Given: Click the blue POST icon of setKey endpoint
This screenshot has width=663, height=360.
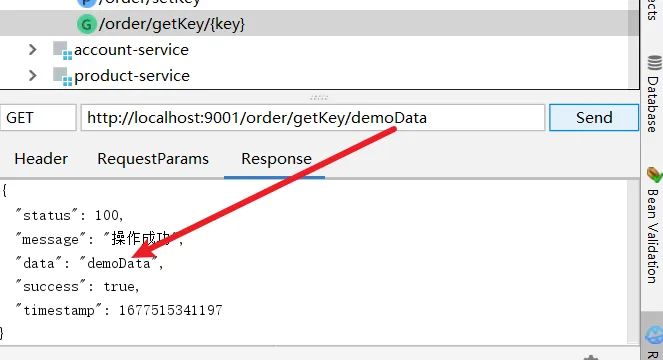Looking at the screenshot, I should coord(86,3).
